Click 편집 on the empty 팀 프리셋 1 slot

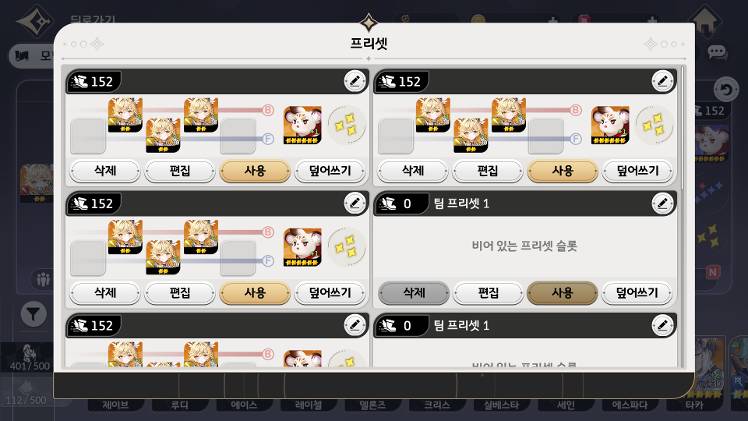pos(488,293)
